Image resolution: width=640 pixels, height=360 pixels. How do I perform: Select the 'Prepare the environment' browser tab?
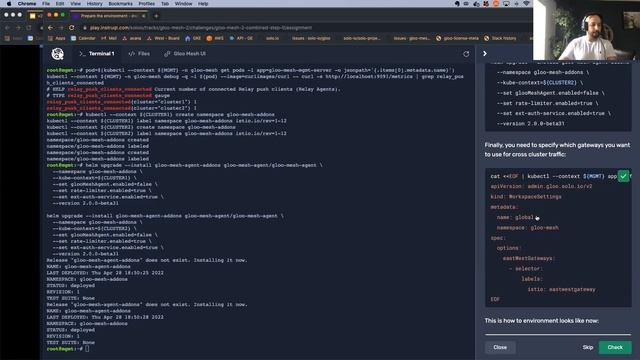[109, 16]
